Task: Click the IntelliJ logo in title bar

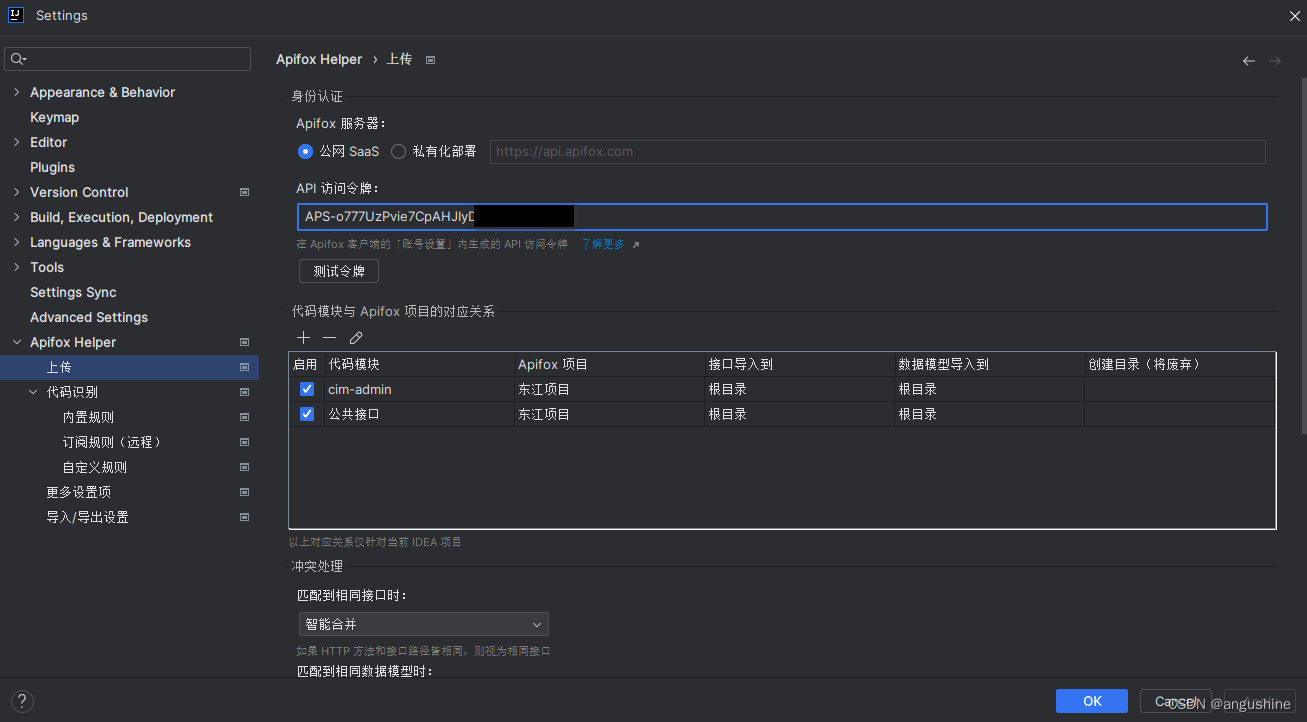Action: [x=16, y=15]
